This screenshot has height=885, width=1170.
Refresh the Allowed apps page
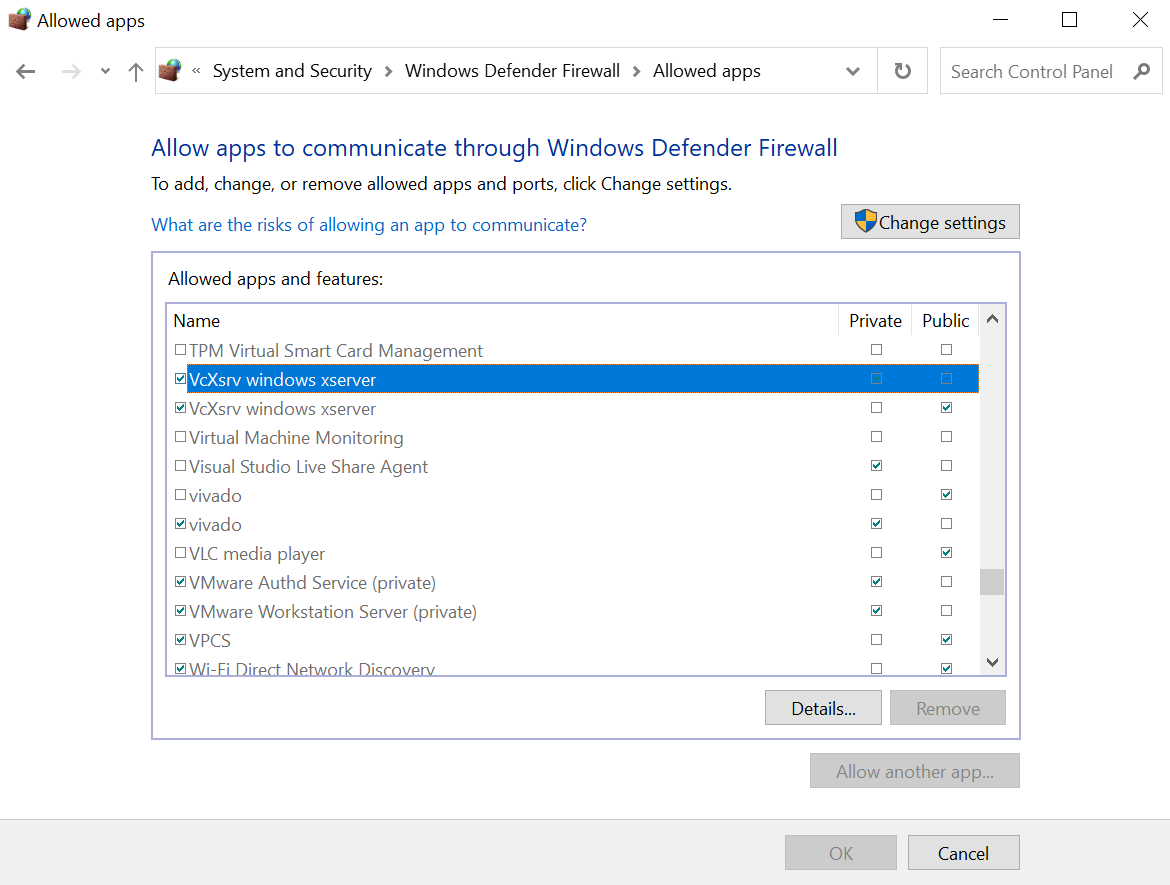coord(902,71)
